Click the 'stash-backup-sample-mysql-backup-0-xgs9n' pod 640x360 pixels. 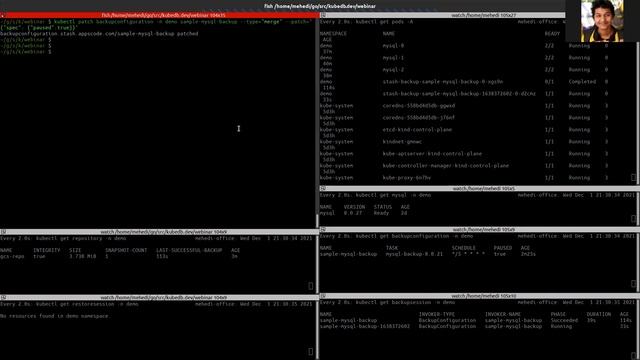pyautogui.click(x=442, y=82)
